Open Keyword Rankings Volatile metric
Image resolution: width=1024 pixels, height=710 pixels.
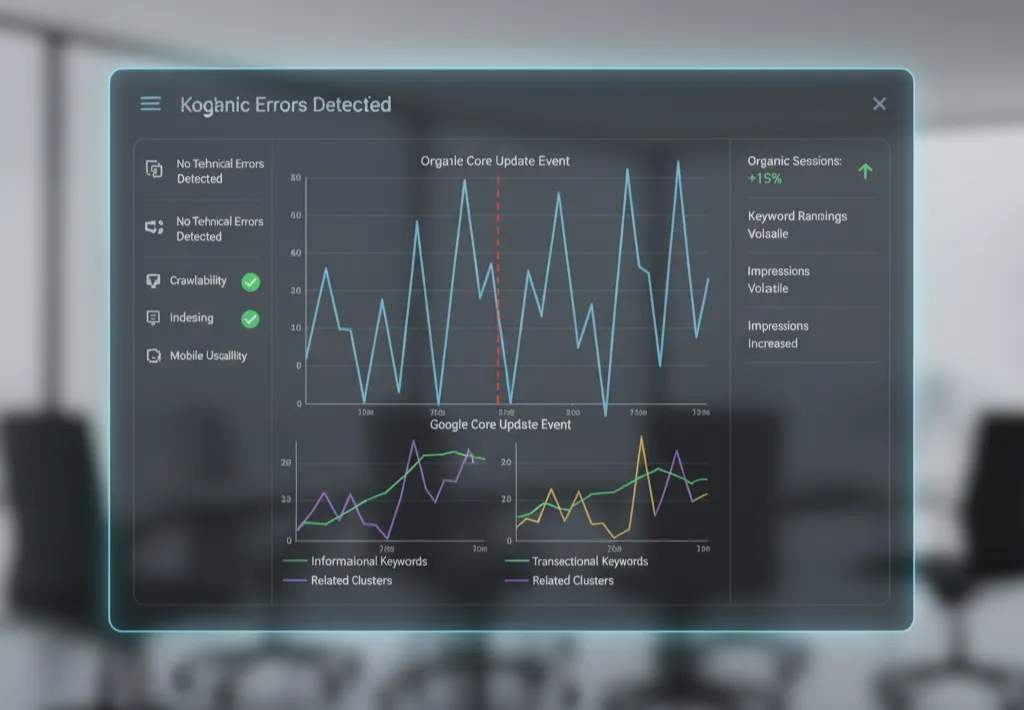click(x=797, y=225)
